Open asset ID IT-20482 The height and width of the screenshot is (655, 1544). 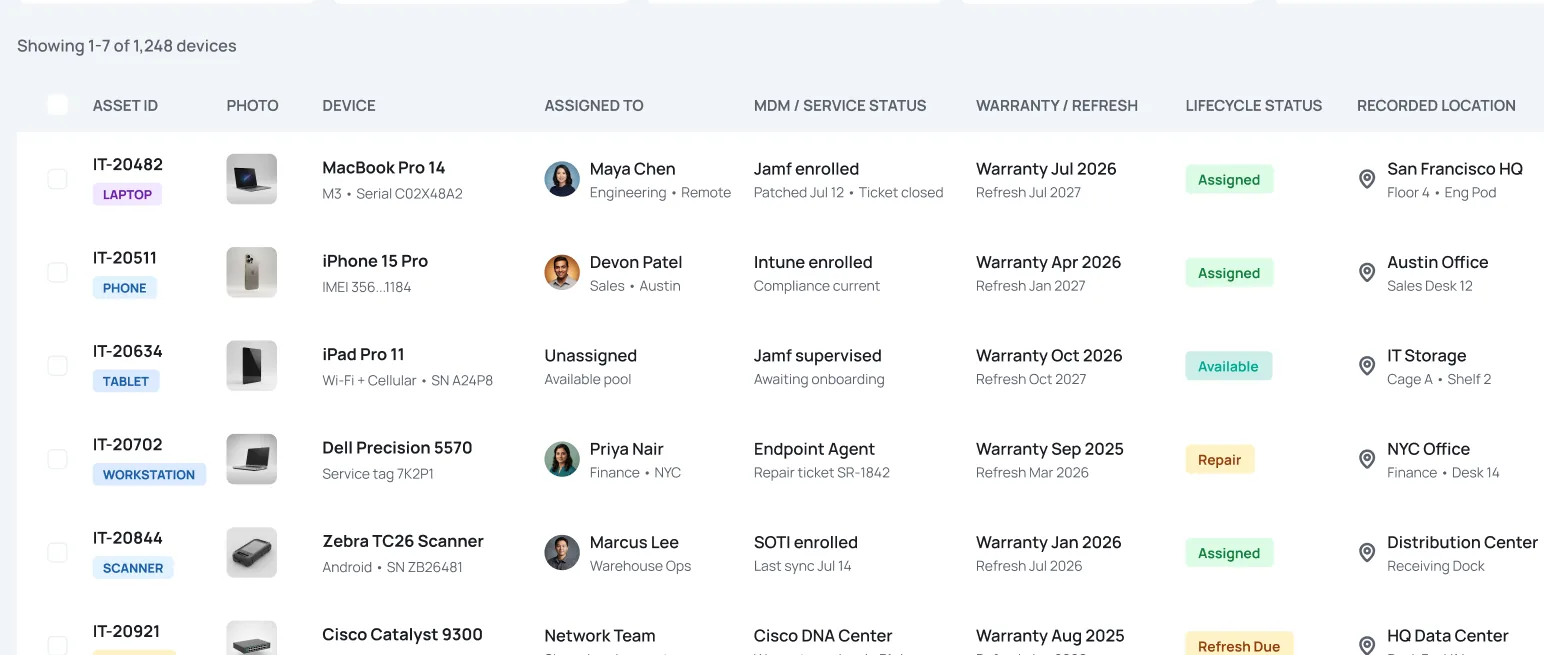[128, 164]
